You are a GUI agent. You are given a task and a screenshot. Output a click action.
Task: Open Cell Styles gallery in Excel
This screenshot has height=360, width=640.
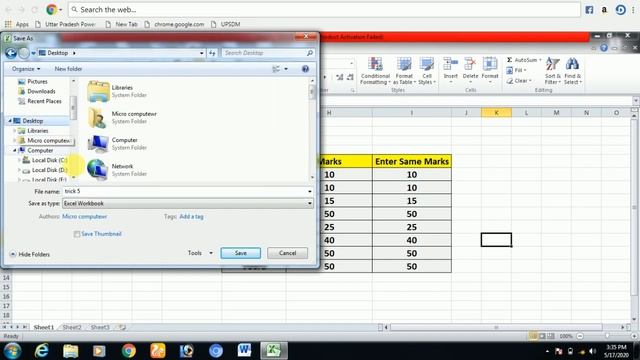[427, 71]
